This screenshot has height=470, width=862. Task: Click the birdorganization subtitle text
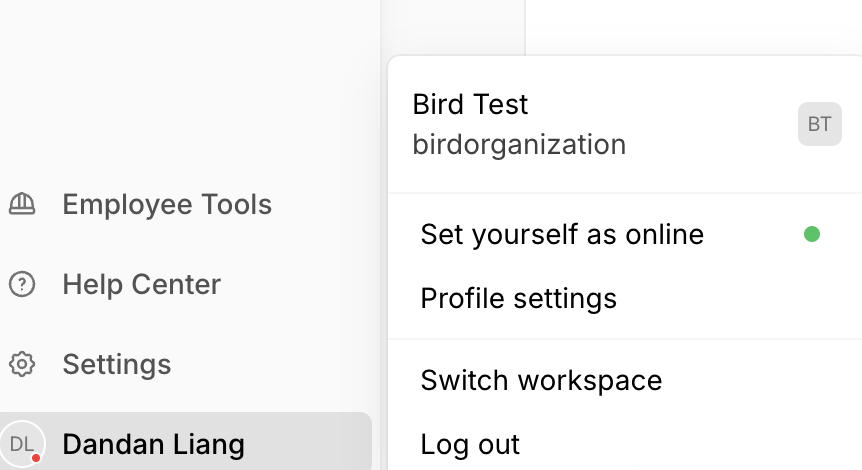tap(519, 144)
